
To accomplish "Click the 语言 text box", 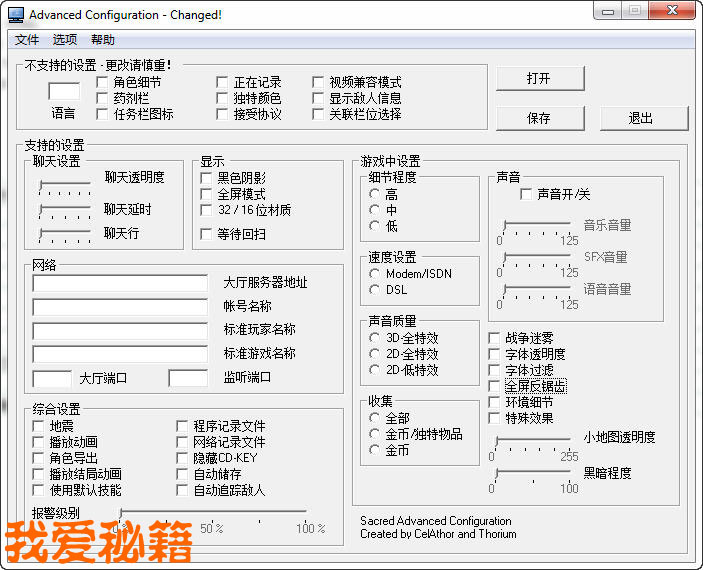I will [x=64, y=91].
